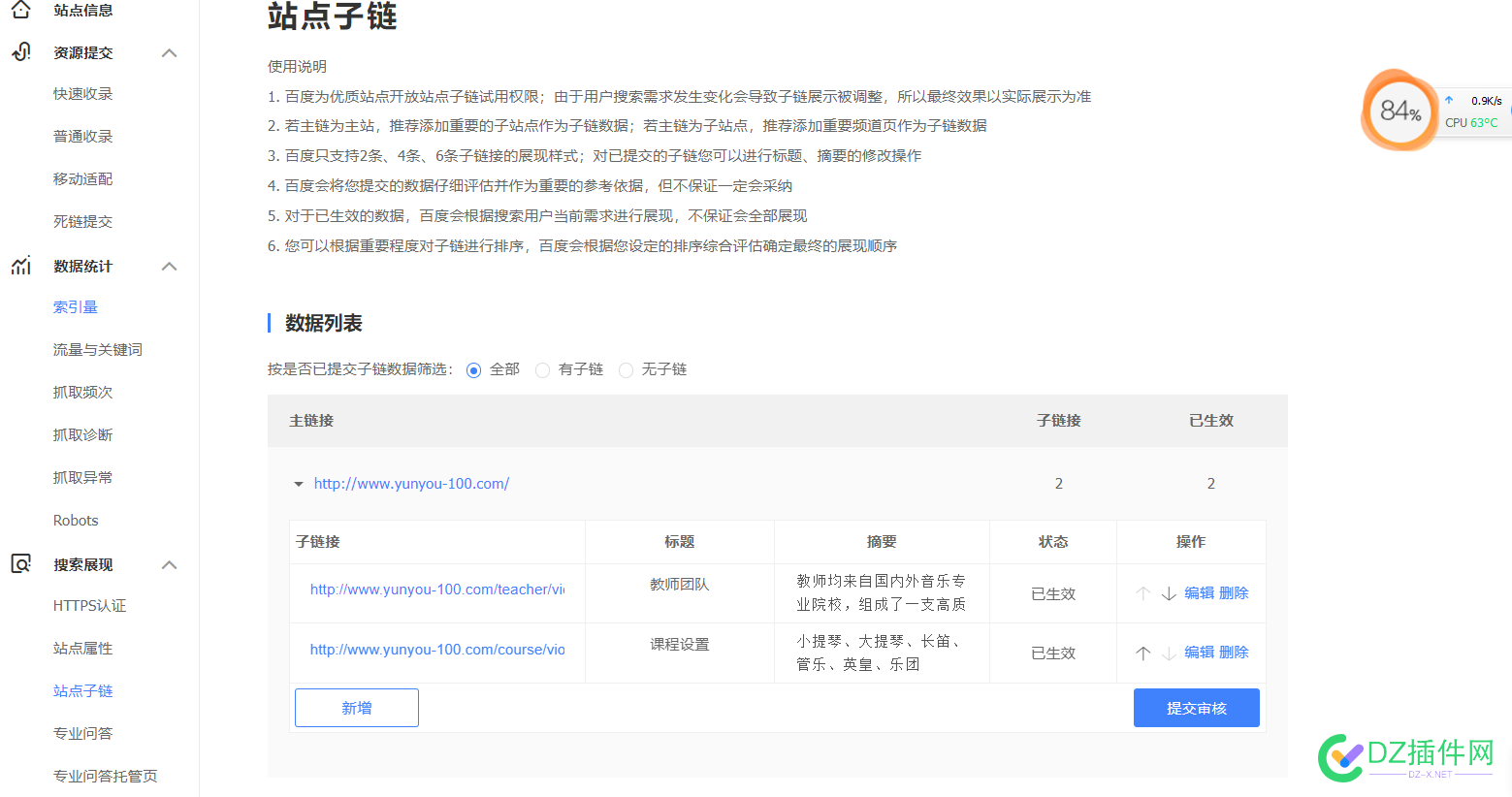
Task: Click the 小提琴、大提琴、长笛 summary cell
Action: (x=882, y=653)
